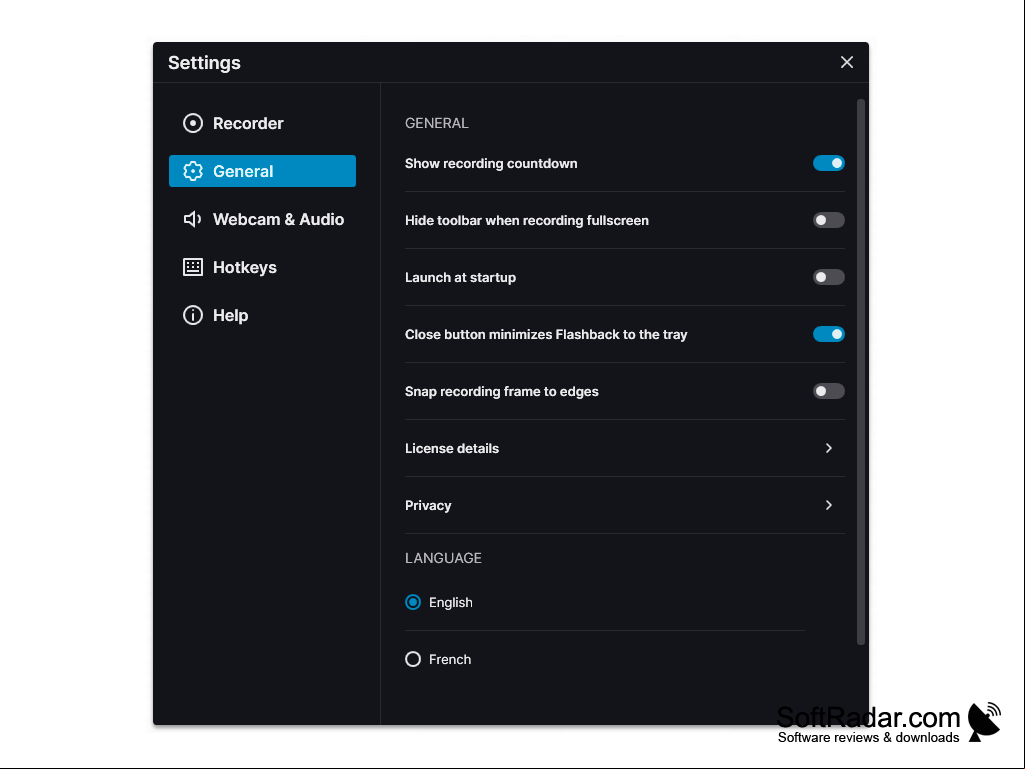Click the 'Snap recording frame to edges' text
The width and height of the screenshot is (1025, 769).
click(x=501, y=391)
